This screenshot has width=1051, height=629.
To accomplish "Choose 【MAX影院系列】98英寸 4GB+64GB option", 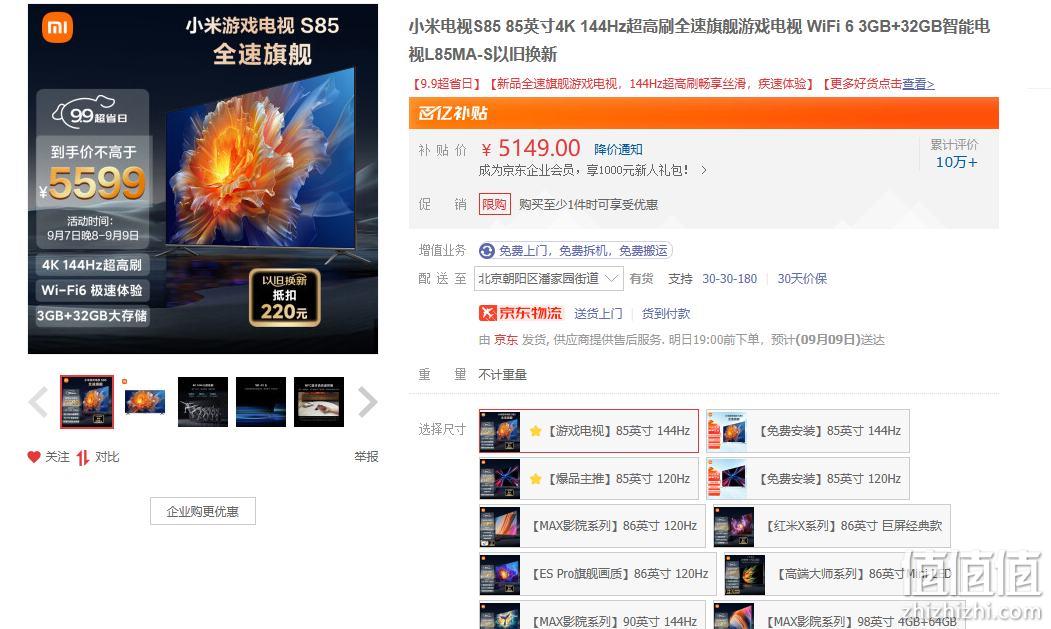I will point(838,617).
